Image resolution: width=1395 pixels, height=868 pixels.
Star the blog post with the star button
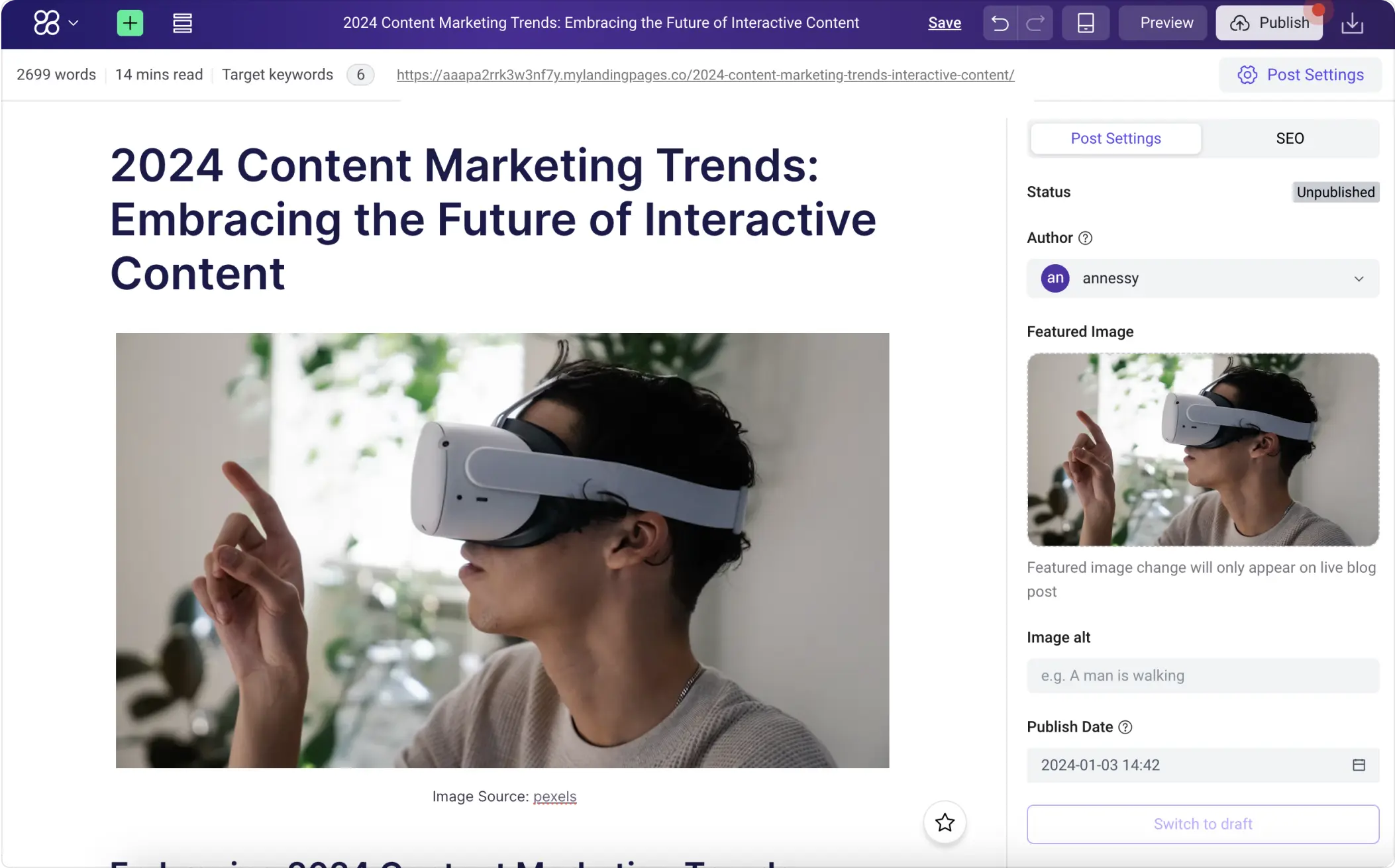(944, 822)
